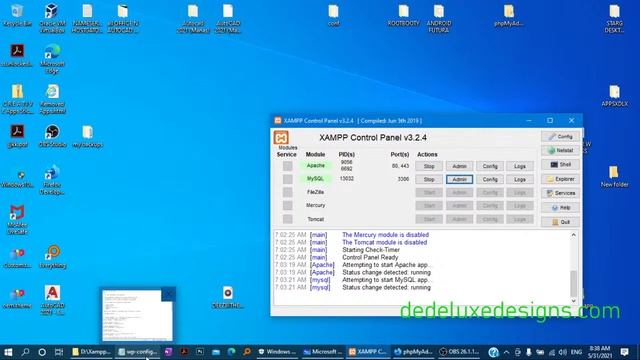Switch to phpMyAdmin Edge taskbar window

[413, 352]
